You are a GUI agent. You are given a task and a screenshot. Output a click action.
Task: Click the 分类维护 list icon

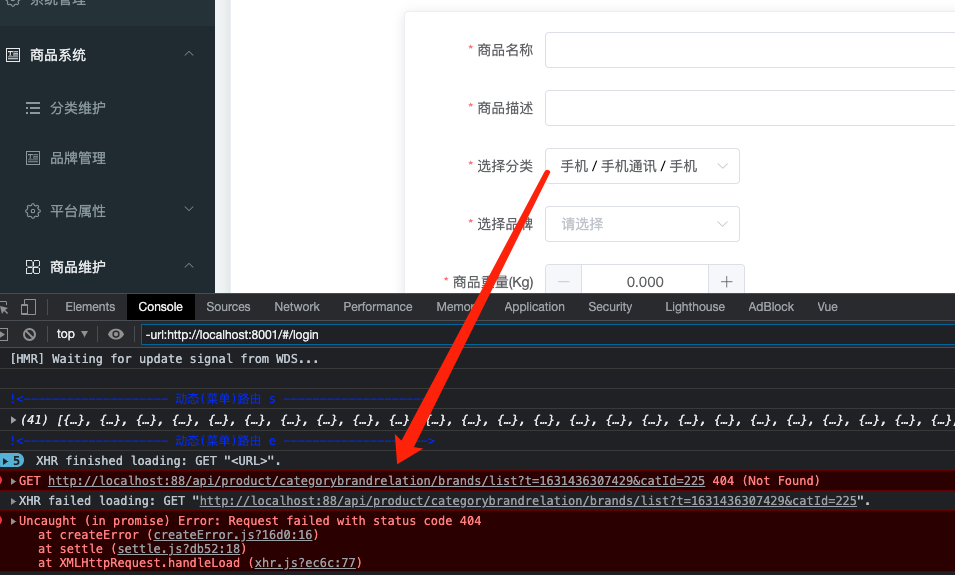click(33, 108)
